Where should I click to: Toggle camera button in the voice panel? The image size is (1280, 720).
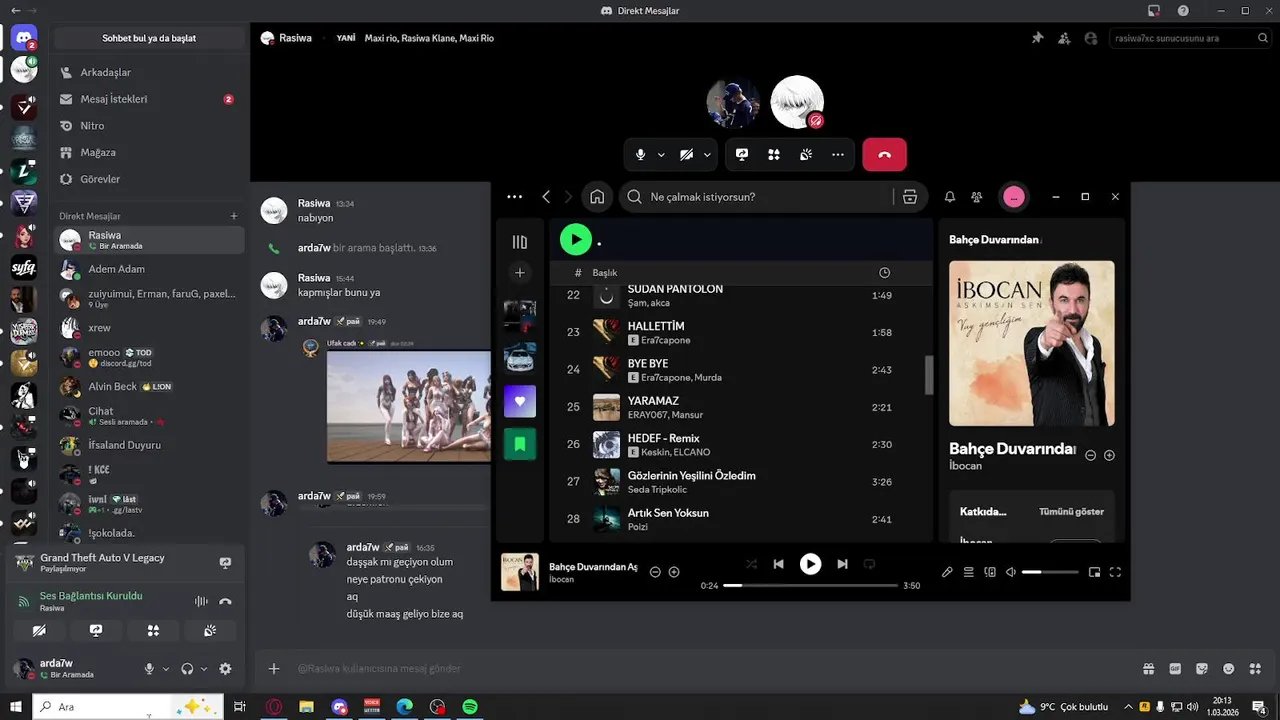click(39, 631)
